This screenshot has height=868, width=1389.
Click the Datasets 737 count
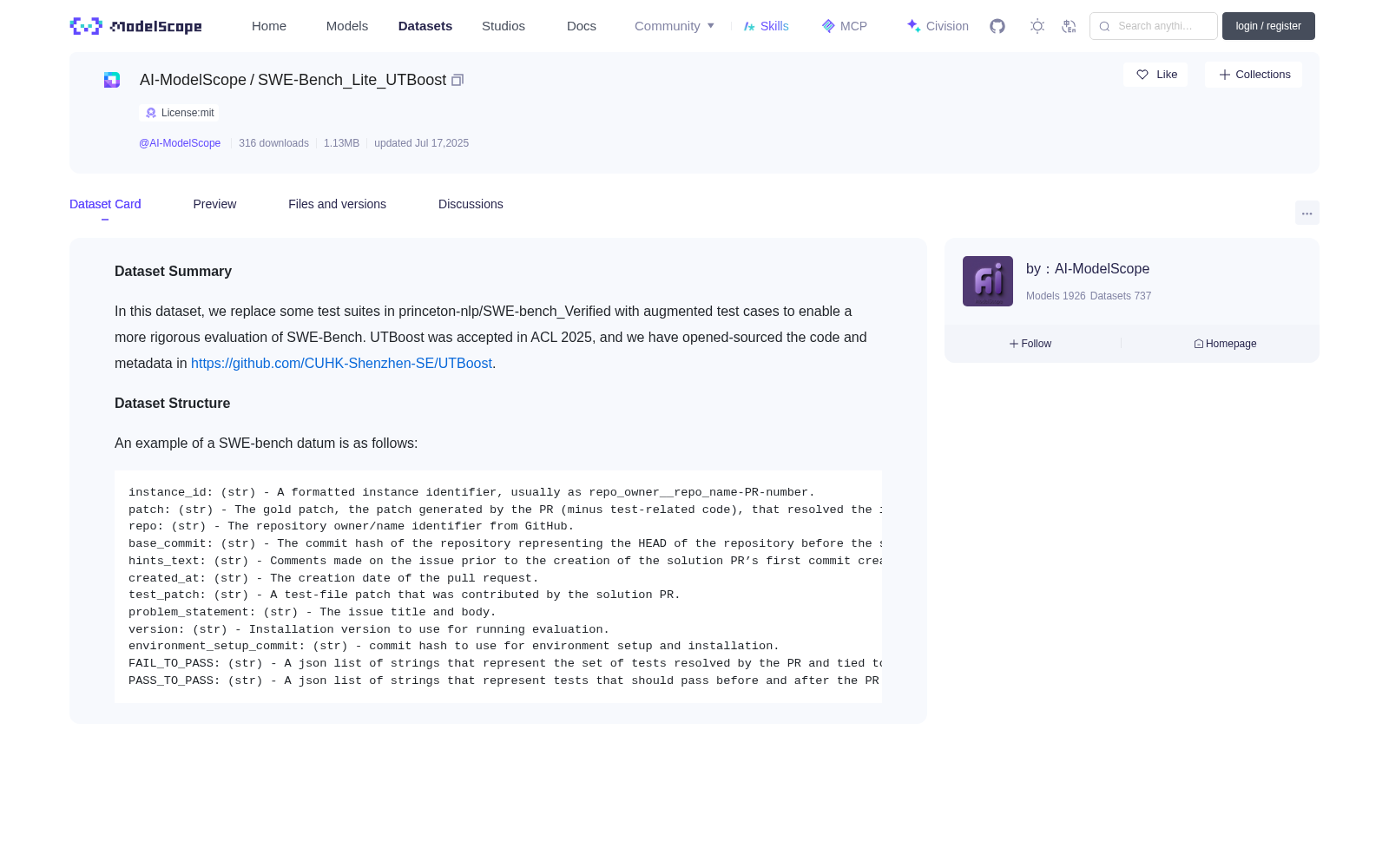1121,296
